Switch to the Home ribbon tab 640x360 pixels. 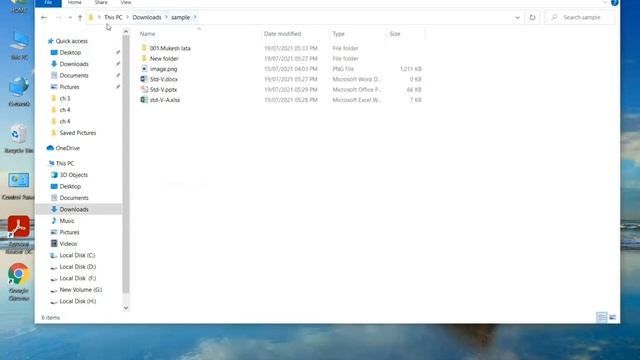coord(74,3)
